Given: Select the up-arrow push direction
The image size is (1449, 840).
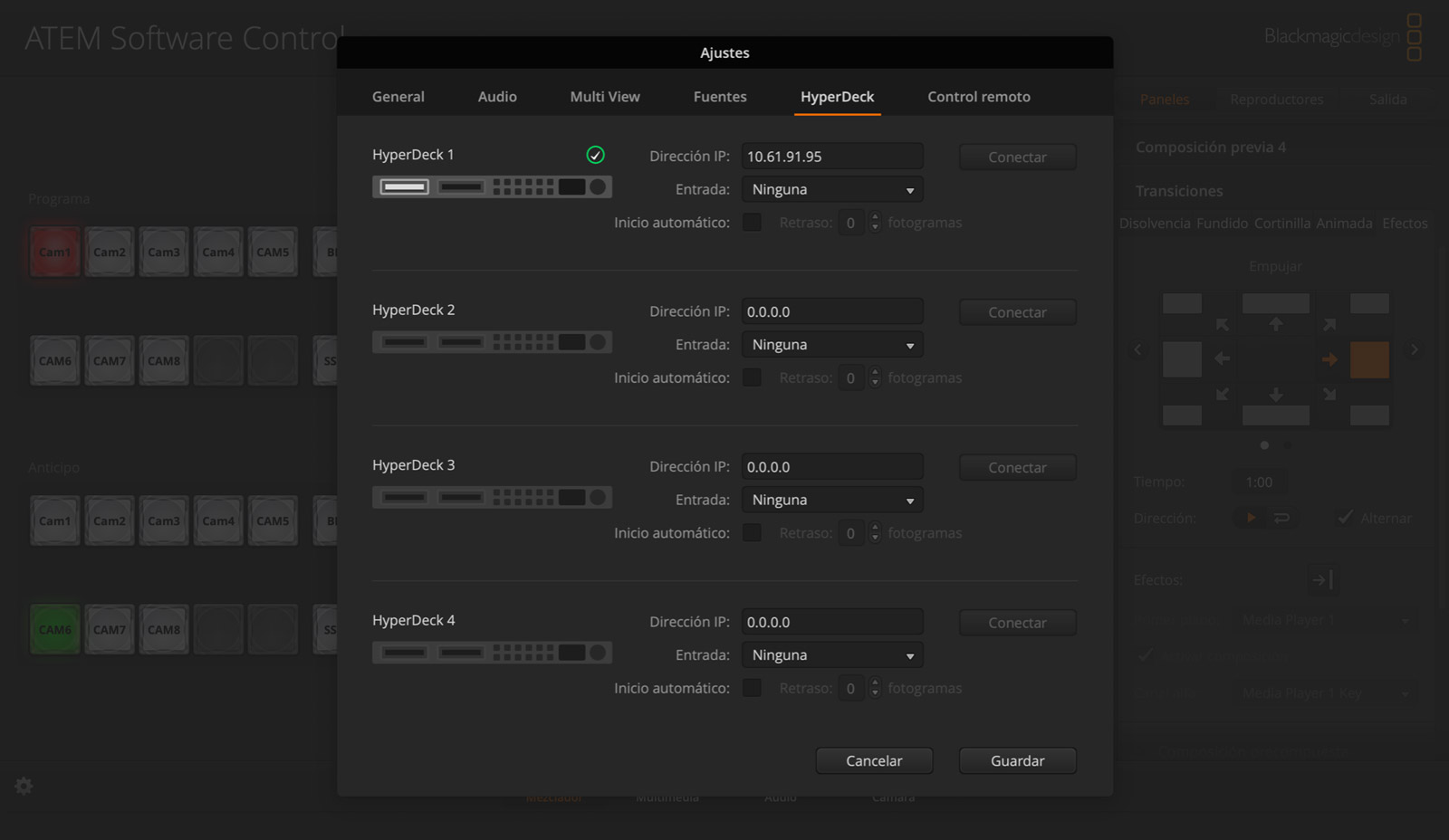Looking at the screenshot, I should (x=1275, y=324).
